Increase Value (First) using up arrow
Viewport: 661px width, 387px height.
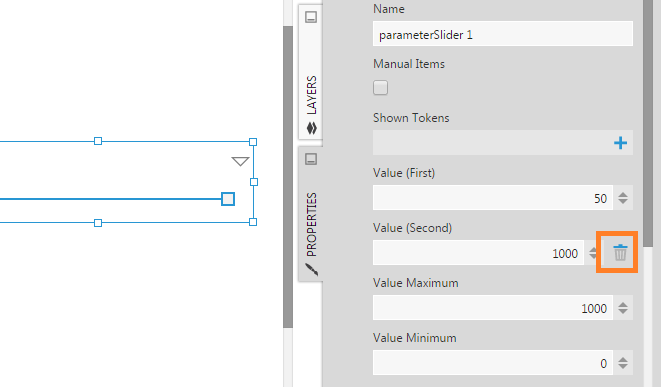pyautogui.click(x=623, y=194)
